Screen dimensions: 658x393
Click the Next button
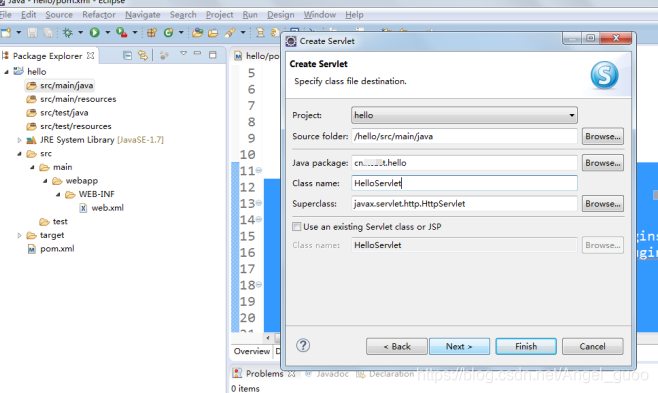(460, 346)
